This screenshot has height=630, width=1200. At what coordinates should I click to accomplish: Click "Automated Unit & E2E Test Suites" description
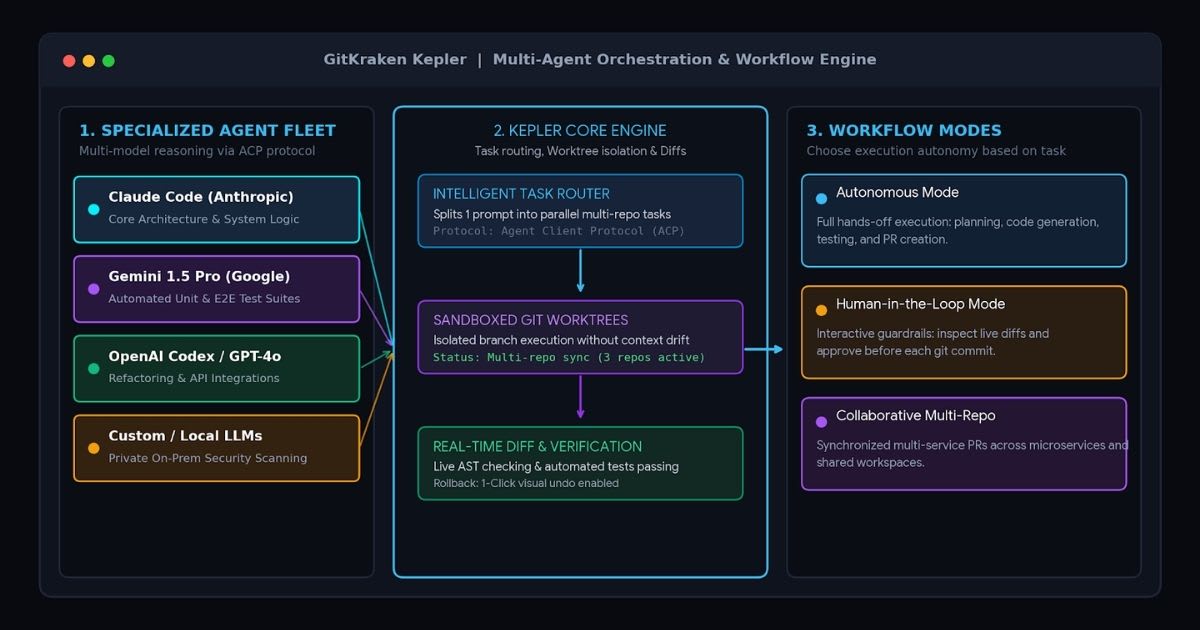(204, 298)
